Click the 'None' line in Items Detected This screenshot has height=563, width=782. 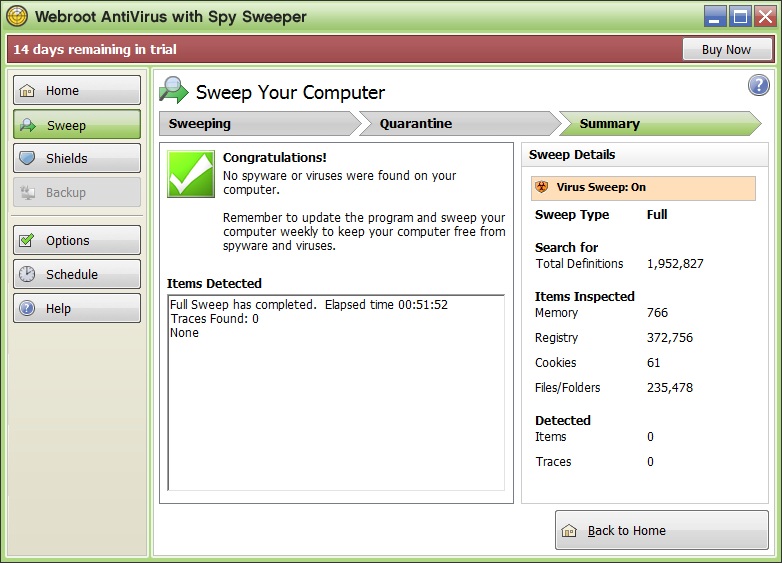(x=184, y=333)
